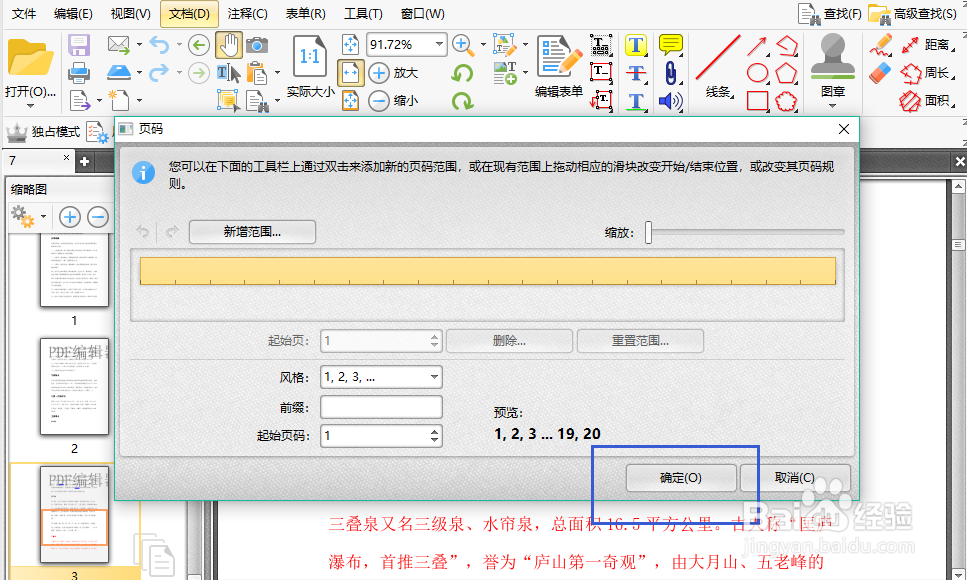Open the 91.72% zoom level dropdown
Image resolution: width=967 pixels, height=580 pixels.
404,44
